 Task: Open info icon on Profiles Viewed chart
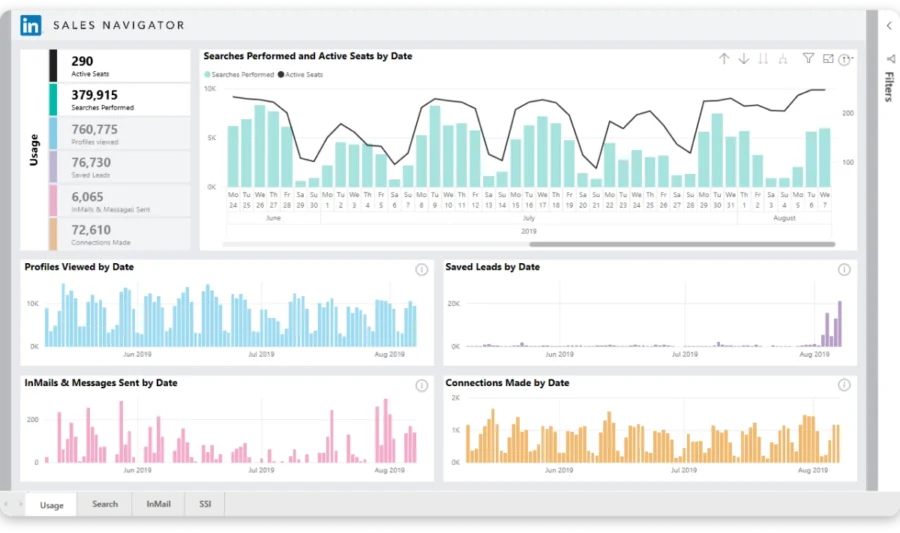[421, 270]
